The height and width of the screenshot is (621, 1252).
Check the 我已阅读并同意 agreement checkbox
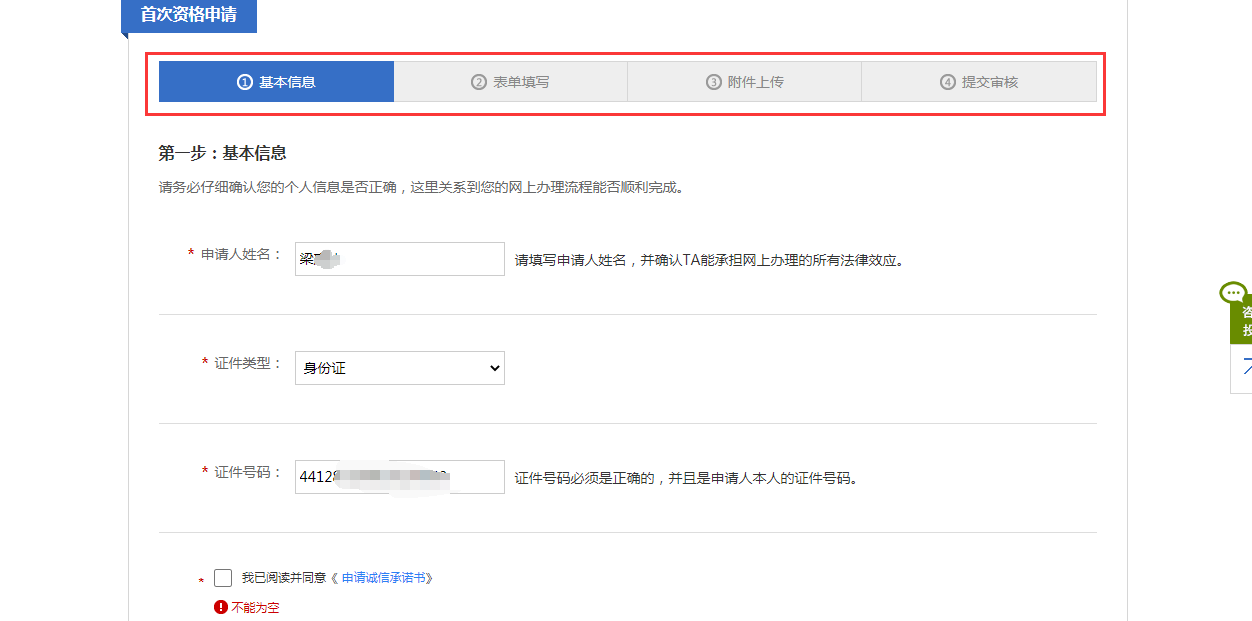click(223, 578)
